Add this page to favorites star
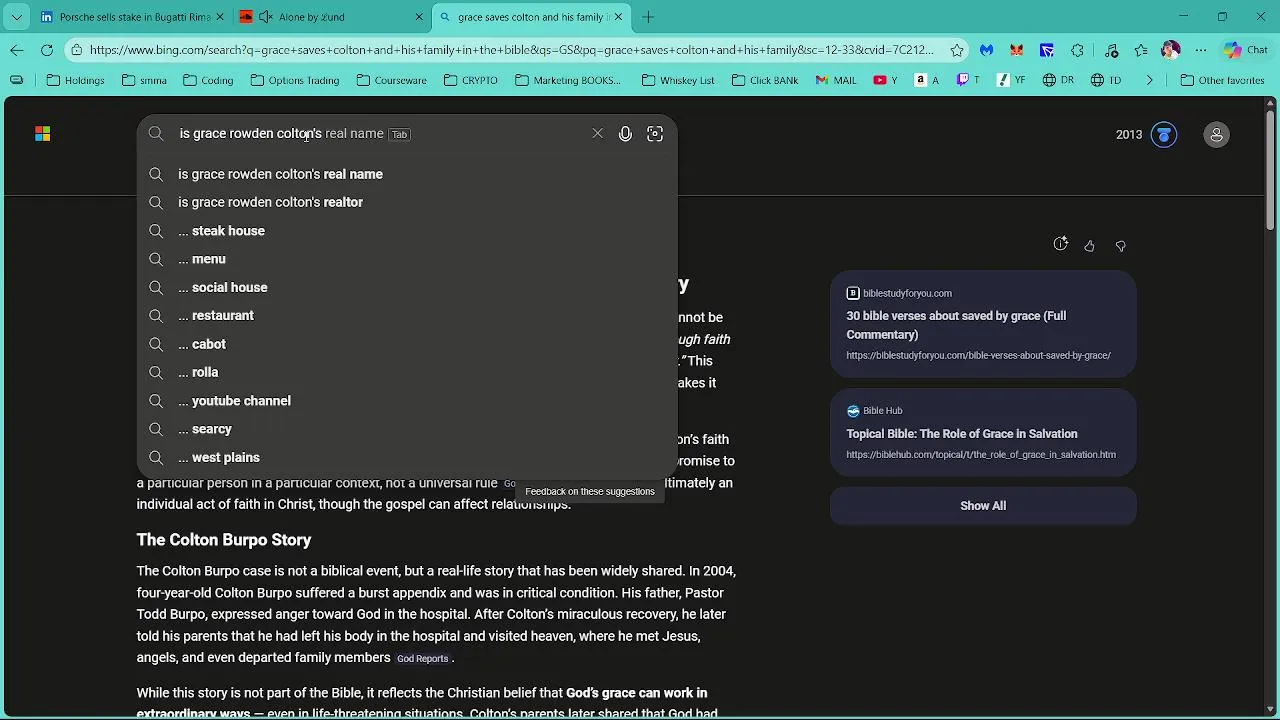 click(x=957, y=50)
